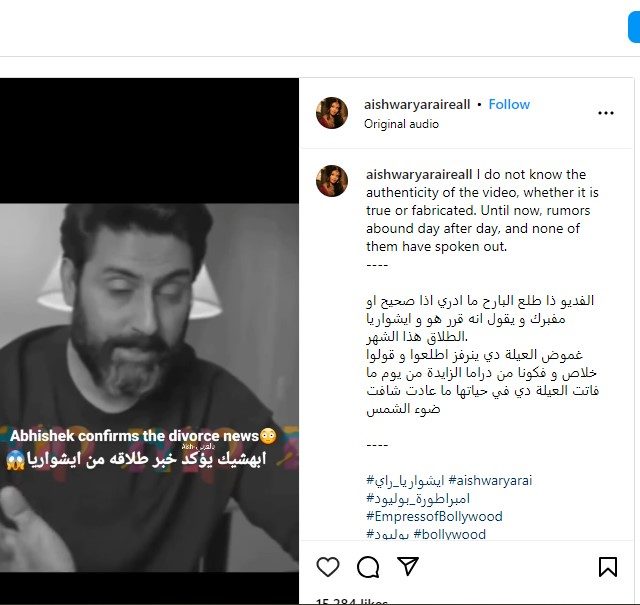
Task: Open #aishwaryarai hashtag
Action: [x=490, y=480]
